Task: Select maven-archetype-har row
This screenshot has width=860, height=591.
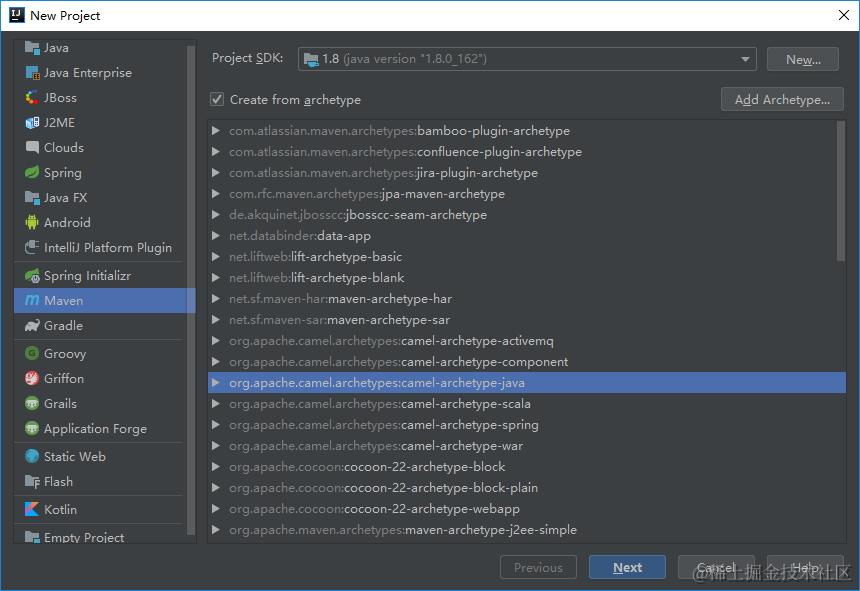Action: (527, 299)
